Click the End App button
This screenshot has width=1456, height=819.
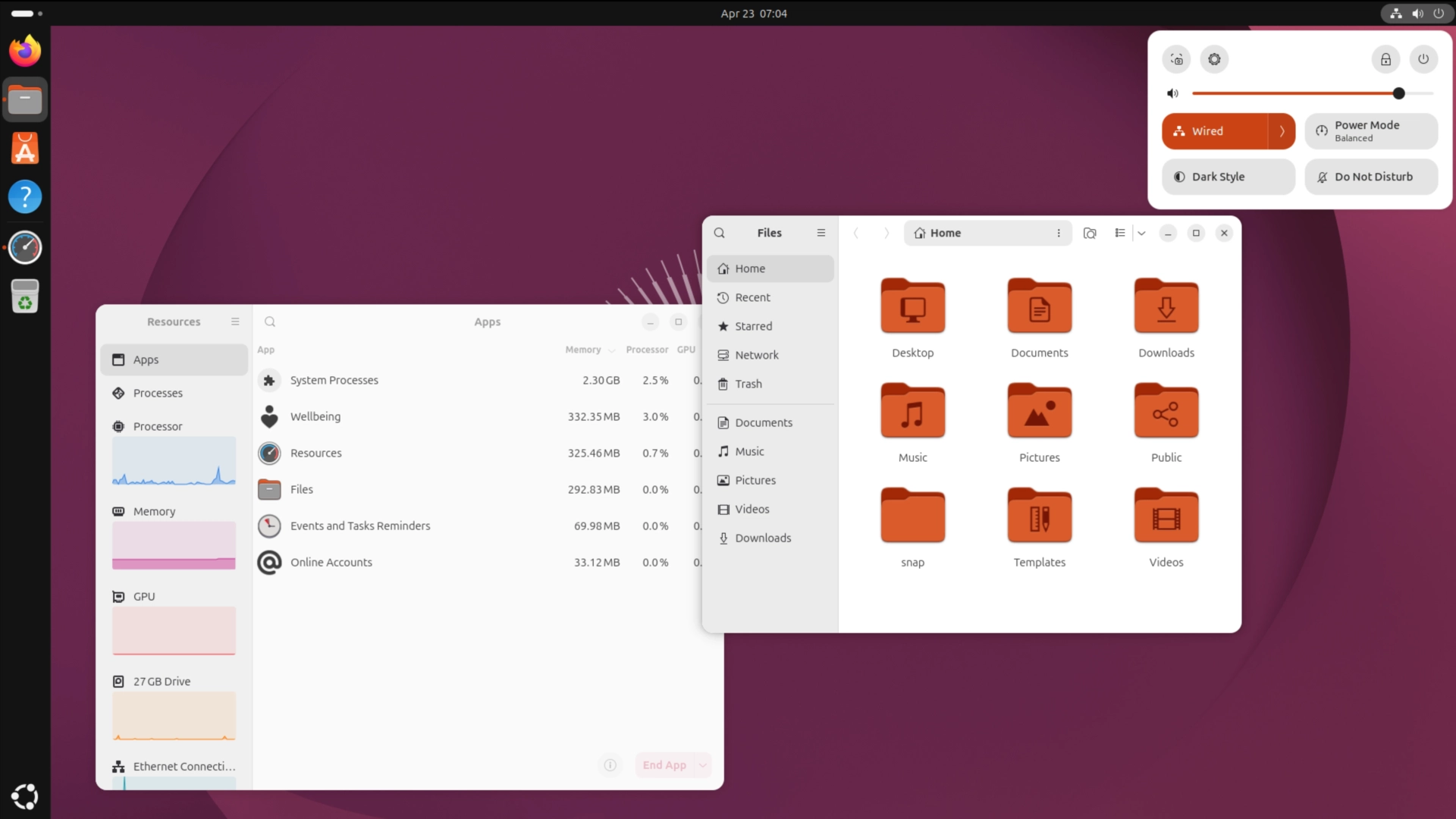coord(666,764)
